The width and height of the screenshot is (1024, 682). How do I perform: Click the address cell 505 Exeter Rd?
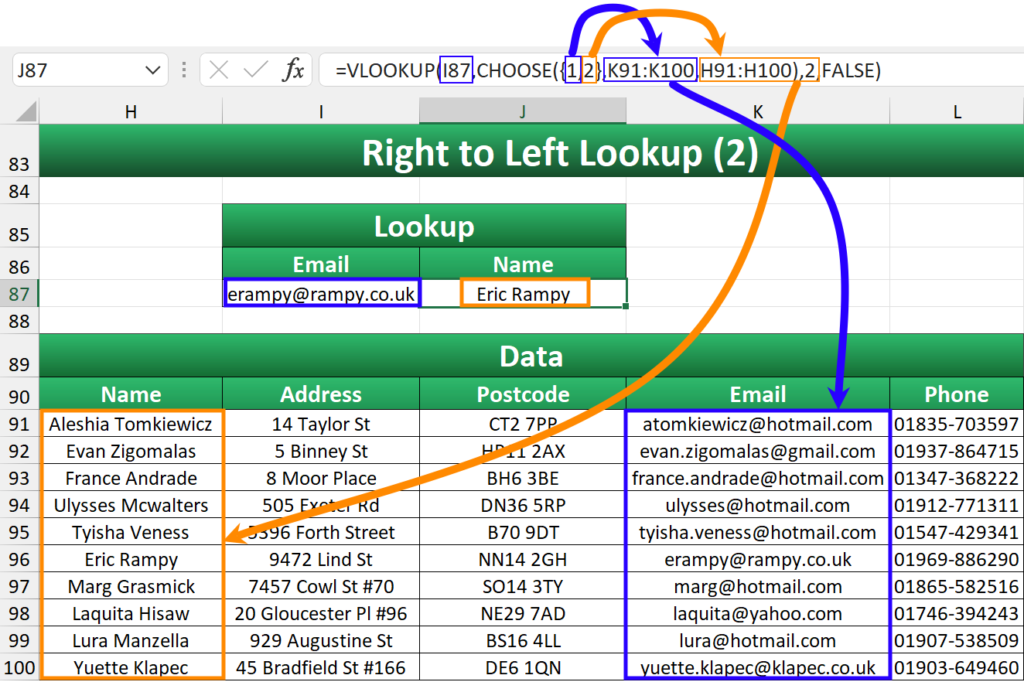[x=321, y=505]
